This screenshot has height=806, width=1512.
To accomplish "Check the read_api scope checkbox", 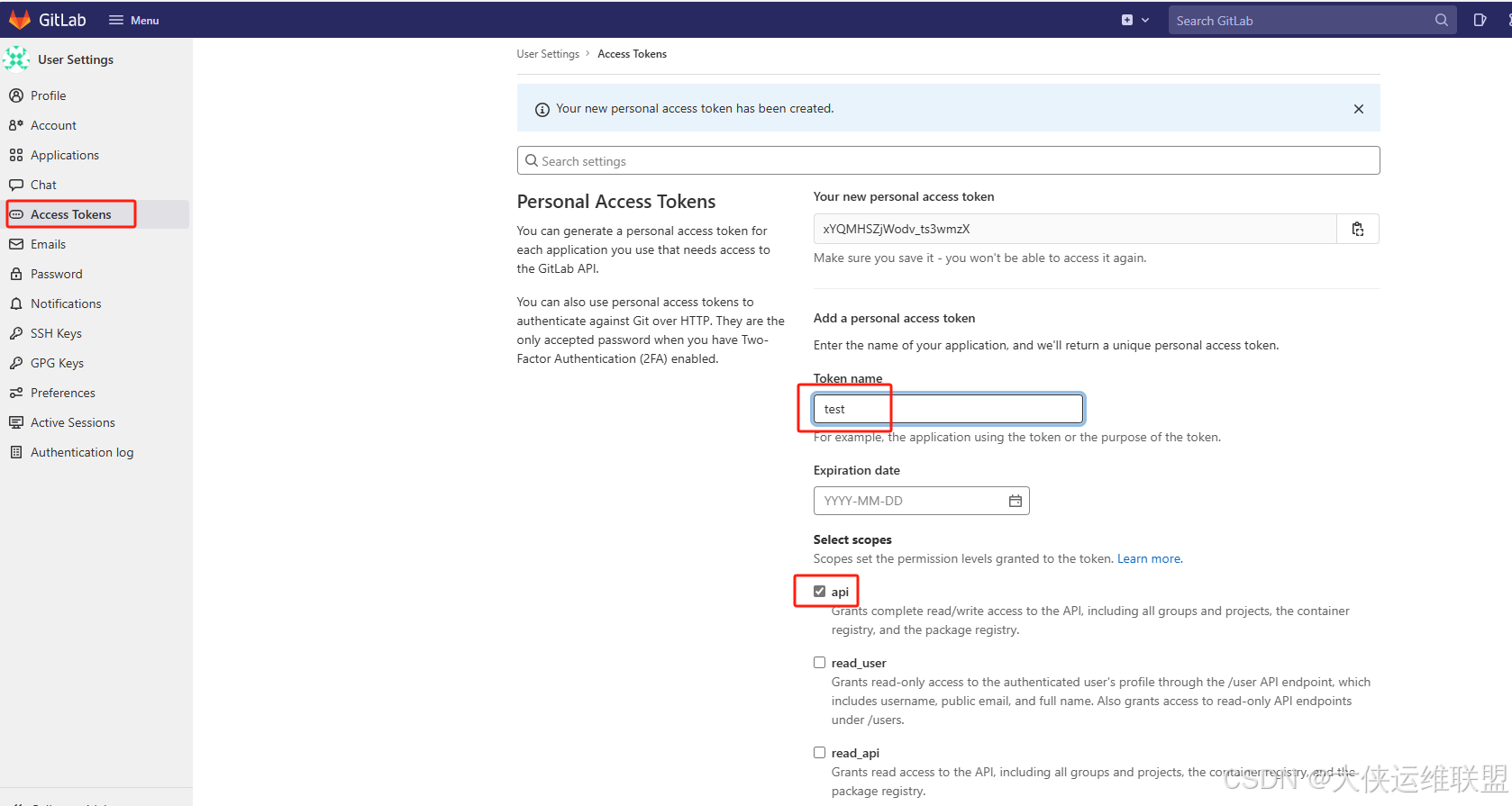I will 819,753.
